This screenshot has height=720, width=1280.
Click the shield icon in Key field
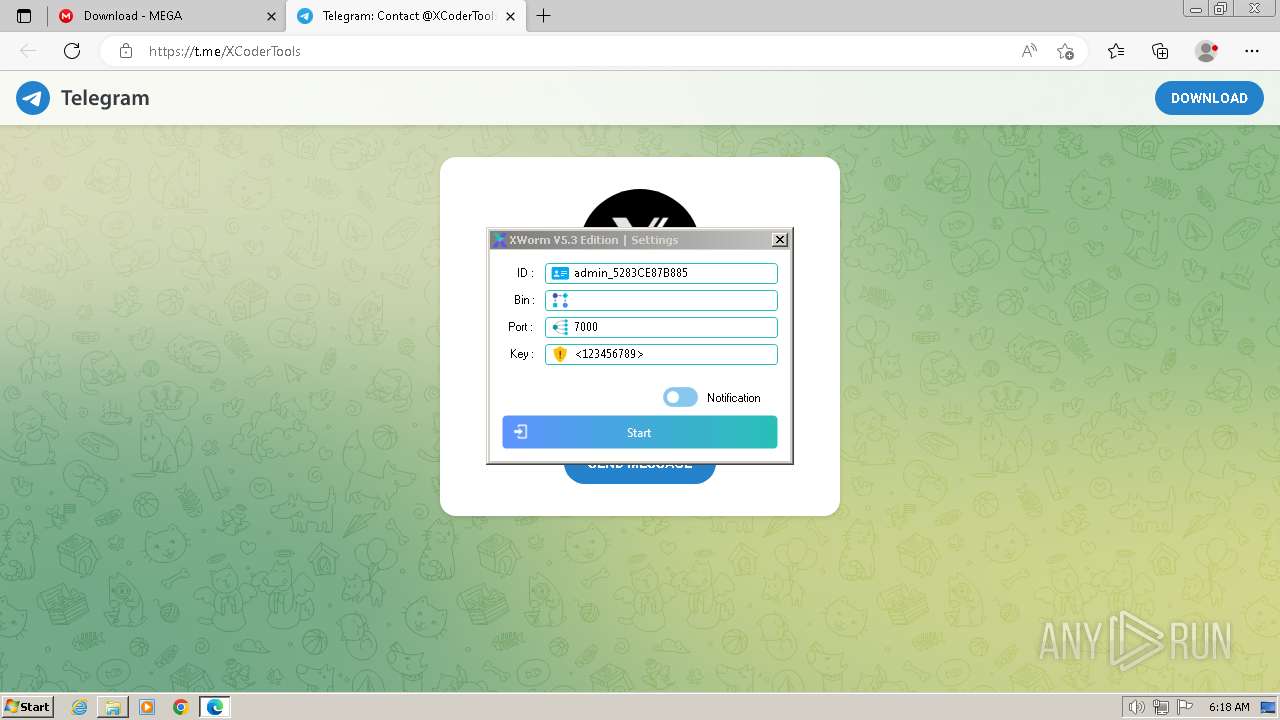(x=560, y=354)
